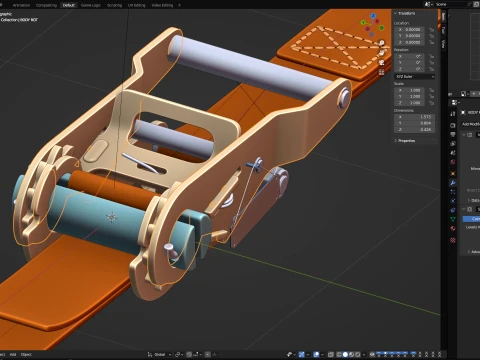
Task: Open the pivot point dropdown in footer
Action: coord(179,354)
